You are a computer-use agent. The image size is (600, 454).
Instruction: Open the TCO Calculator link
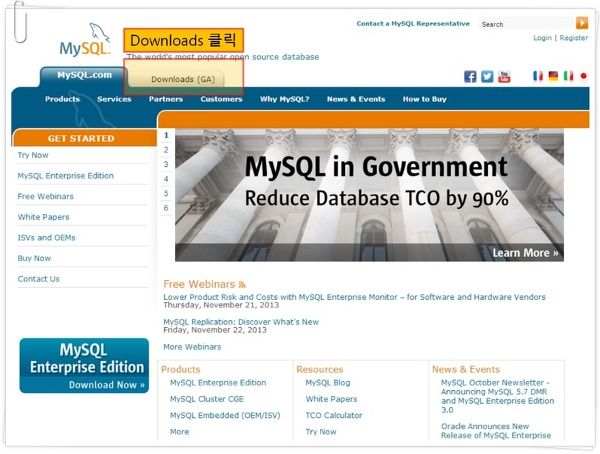point(334,415)
